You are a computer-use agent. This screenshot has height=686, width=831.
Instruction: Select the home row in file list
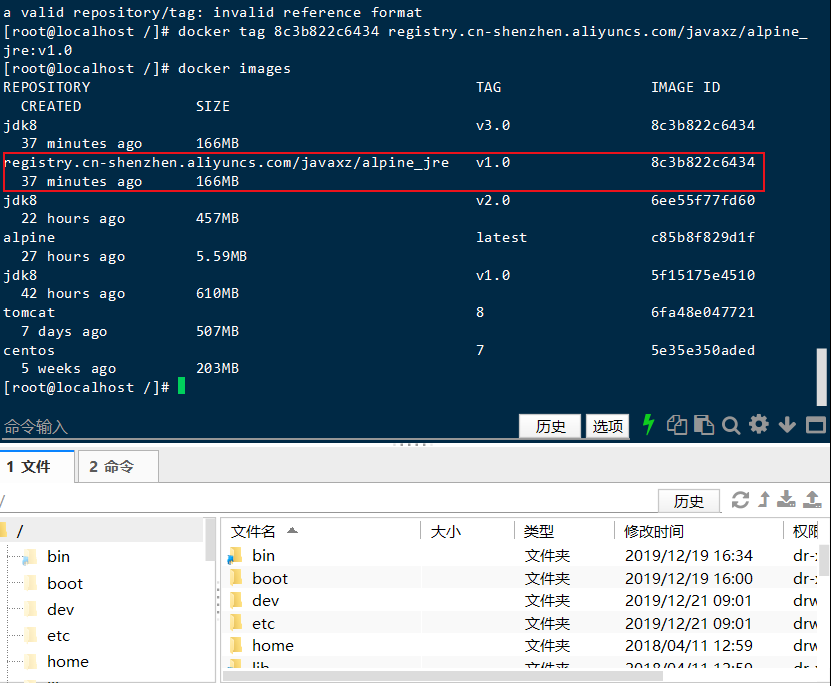click(x=521, y=646)
